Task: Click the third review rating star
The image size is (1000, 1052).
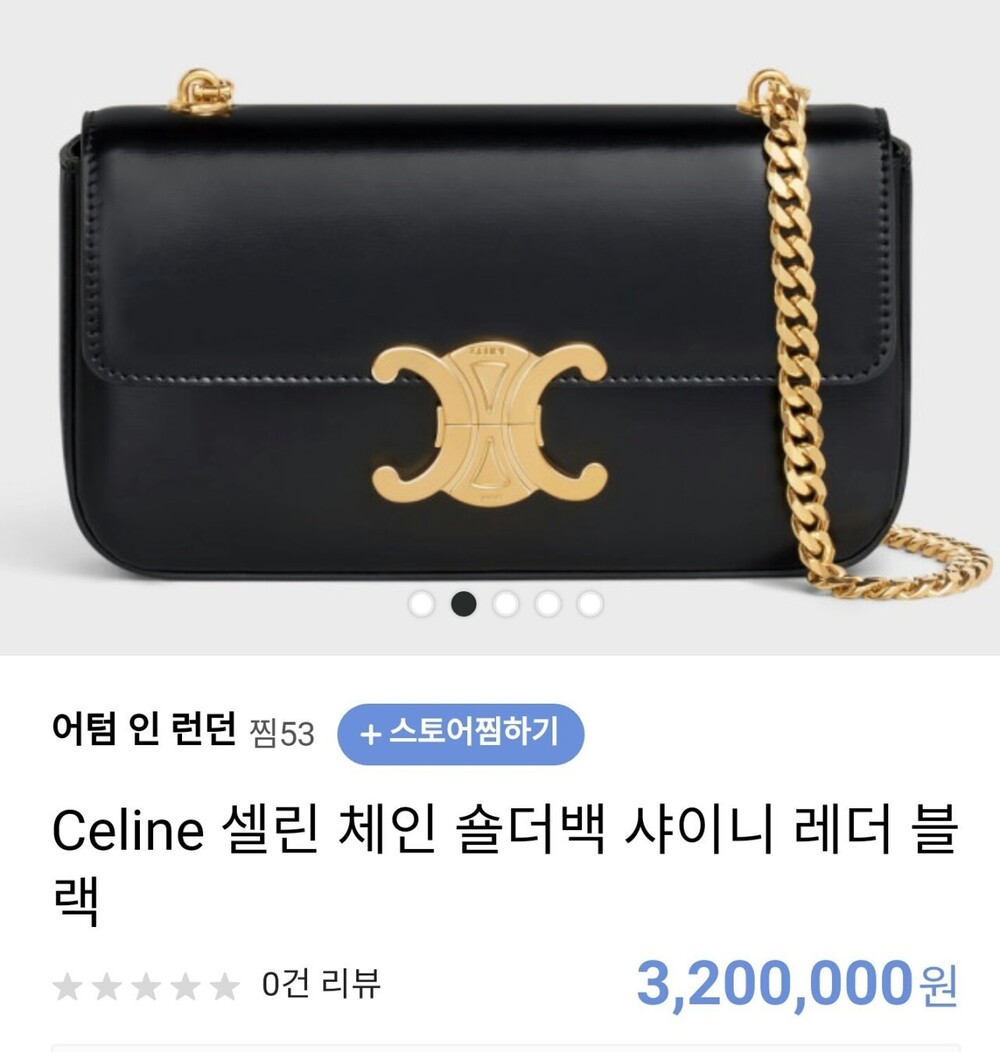Action: 146,986
